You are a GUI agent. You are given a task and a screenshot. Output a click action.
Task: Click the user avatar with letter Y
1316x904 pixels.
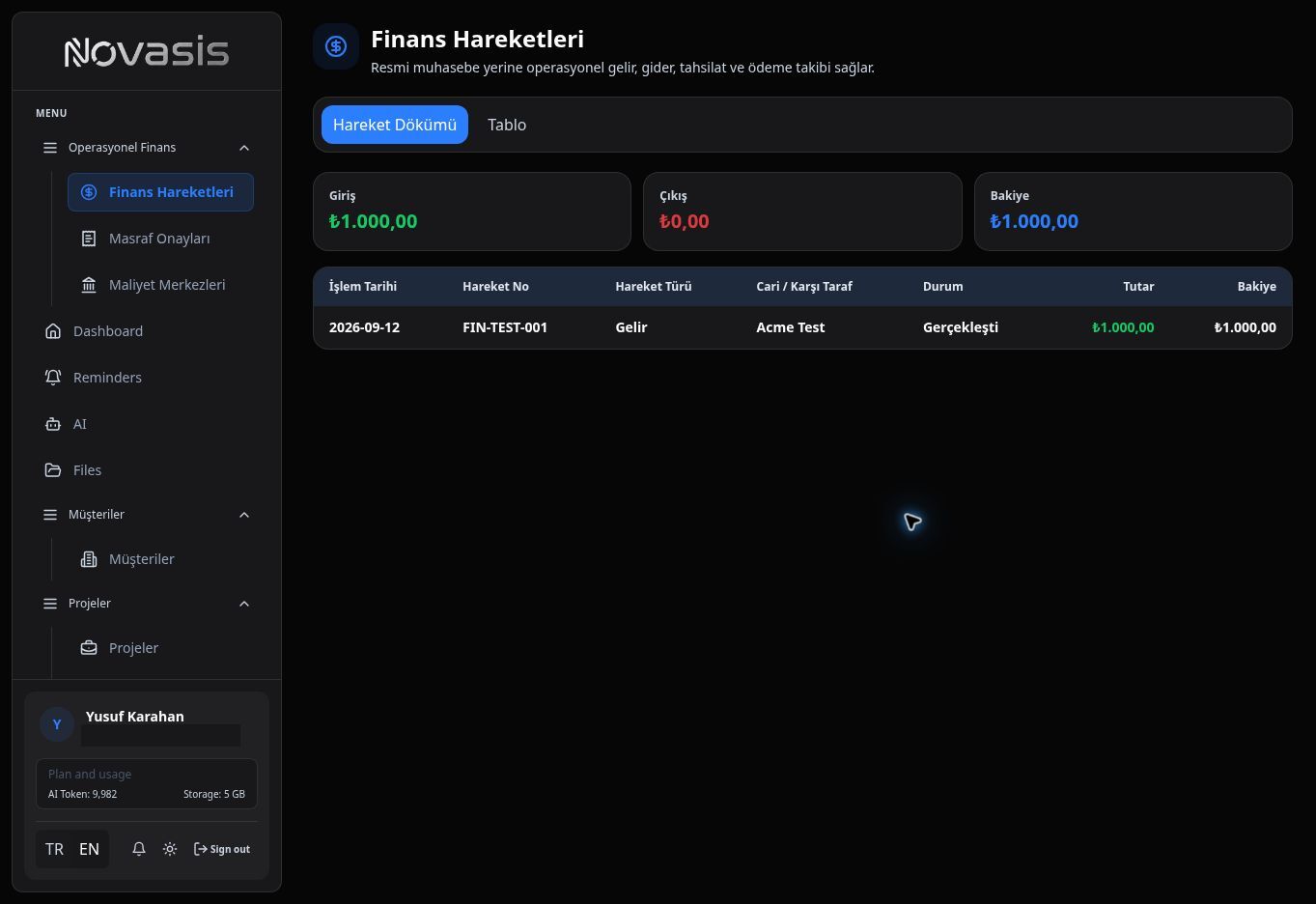coord(57,724)
